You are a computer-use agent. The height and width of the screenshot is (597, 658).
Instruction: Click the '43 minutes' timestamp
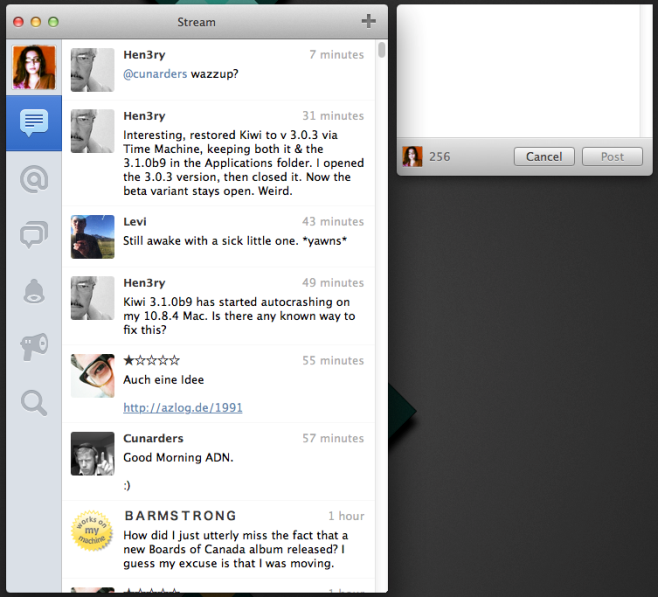click(333, 222)
